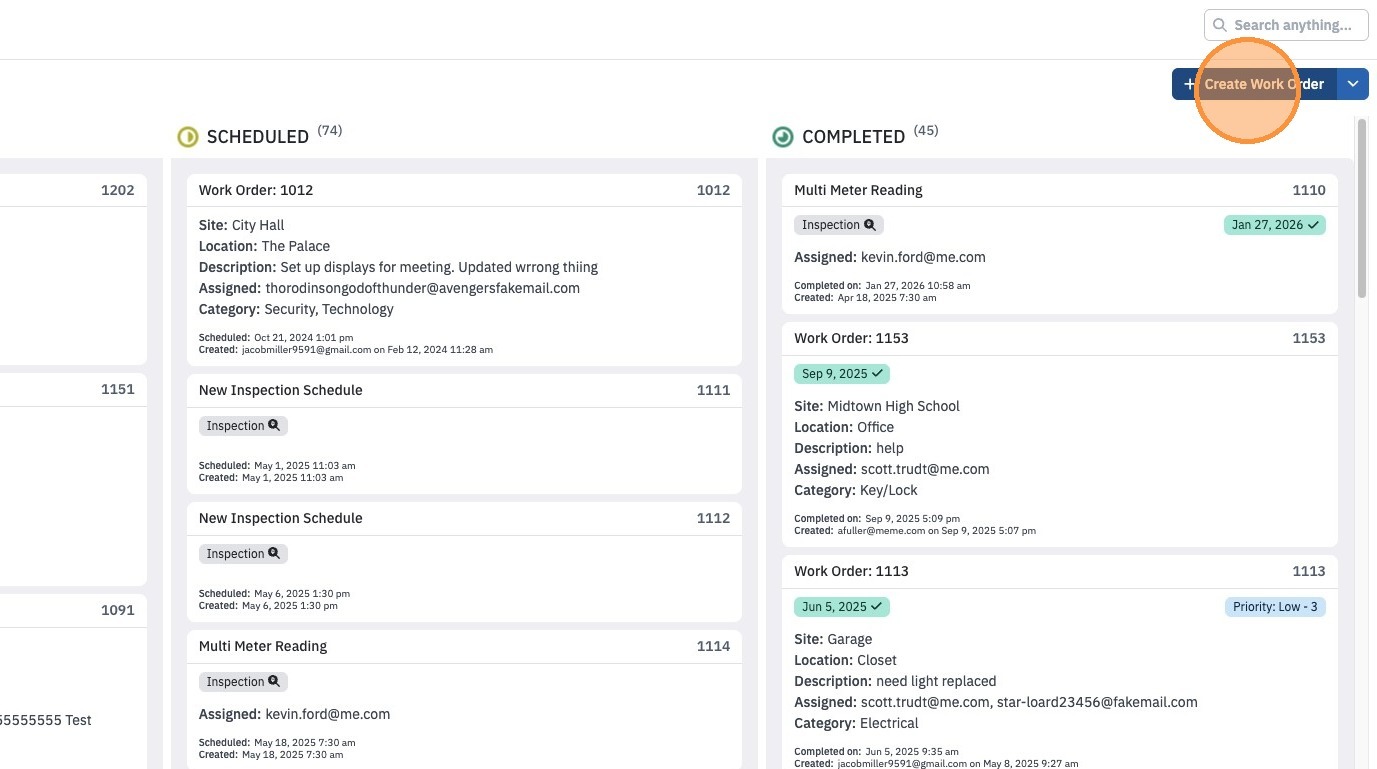
Task: Open the Work Order: 1113 card title
Action: coord(851,571)
